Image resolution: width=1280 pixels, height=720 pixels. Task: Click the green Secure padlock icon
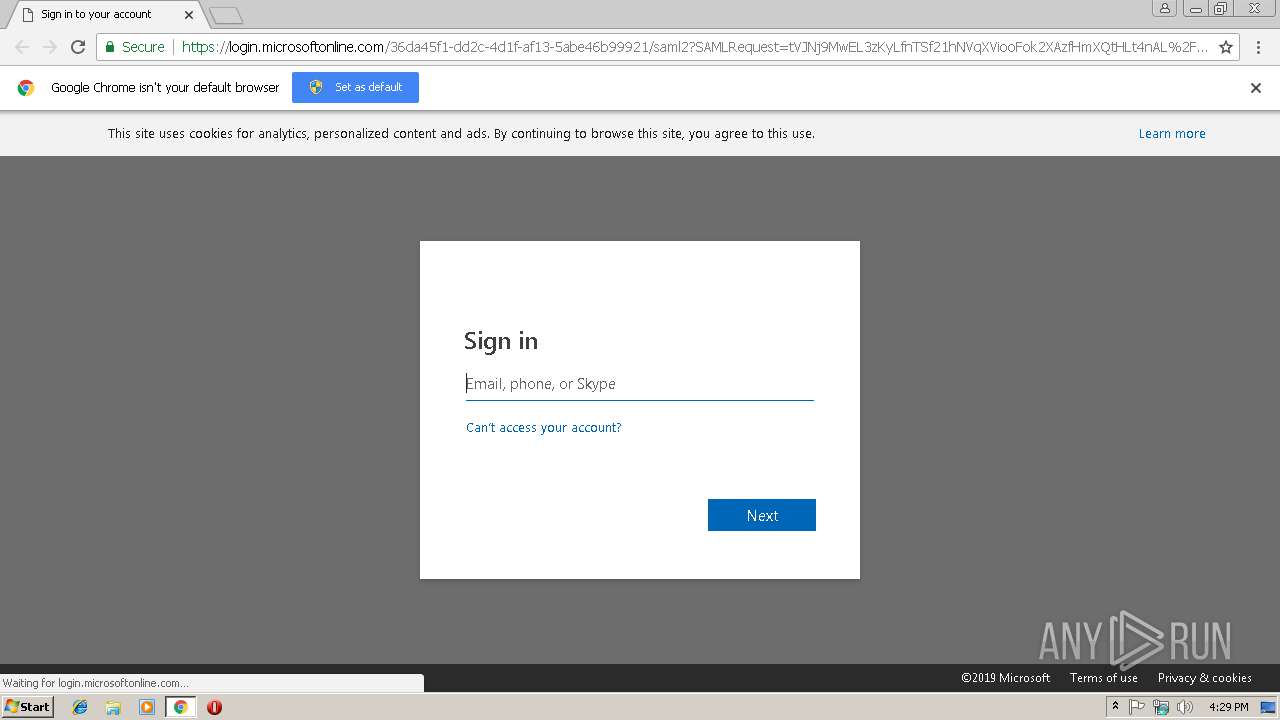(x=110, y=47)
